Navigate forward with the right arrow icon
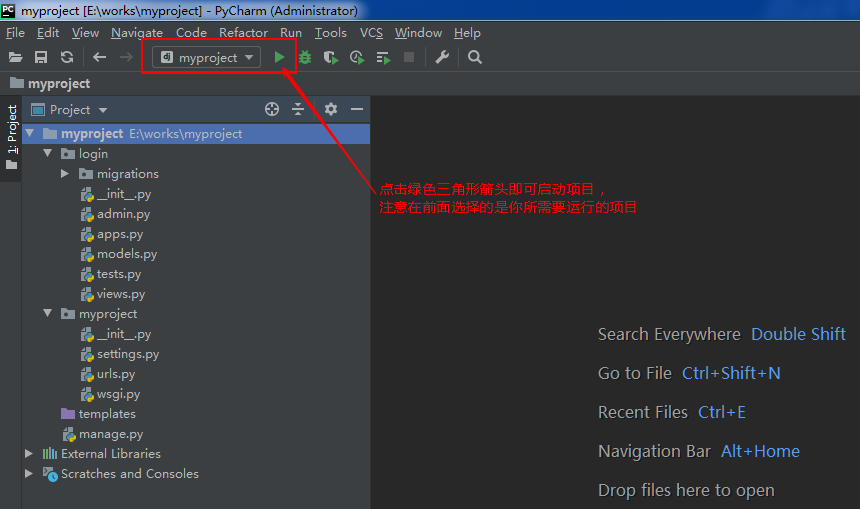The width and height of the screenshot is (860, 509). coord(126,57)
